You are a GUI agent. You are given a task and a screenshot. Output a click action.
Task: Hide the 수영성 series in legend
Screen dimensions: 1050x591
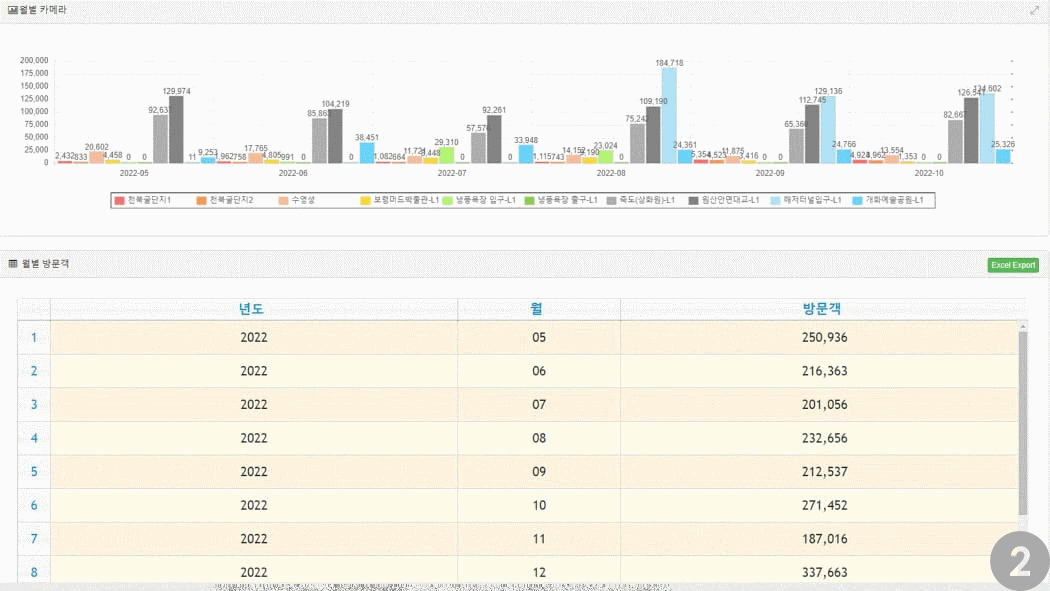pos(300,201)
